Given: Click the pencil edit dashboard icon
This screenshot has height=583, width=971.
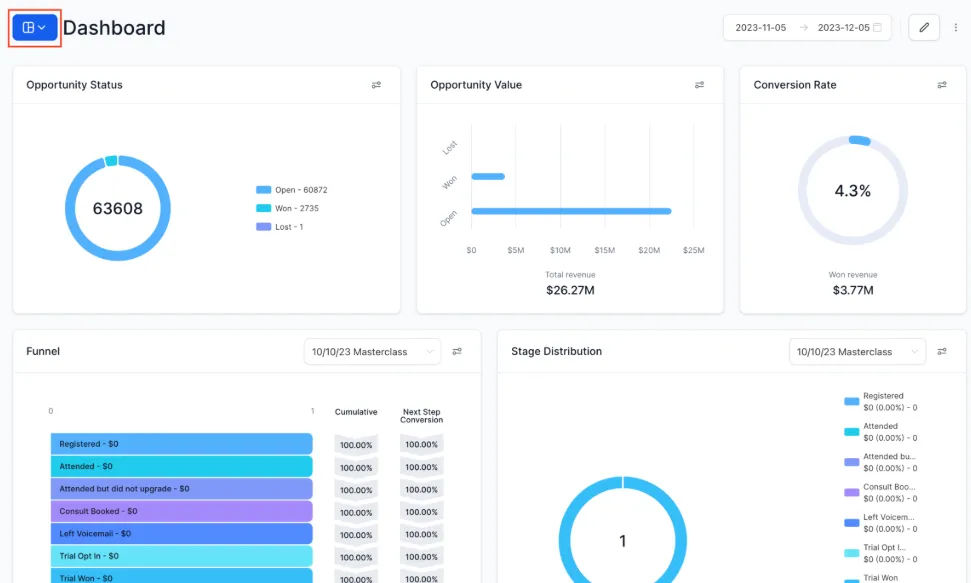Looking at the screenshot, I should click(x=923, y=28).
